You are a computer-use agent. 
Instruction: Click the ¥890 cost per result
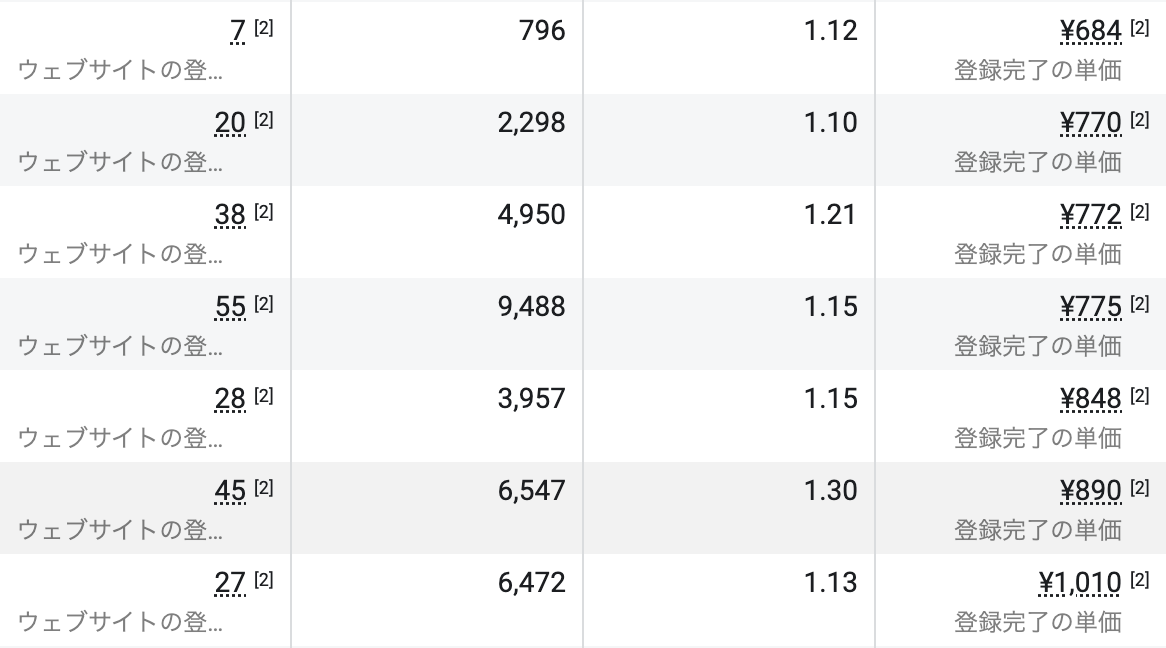1090,492
